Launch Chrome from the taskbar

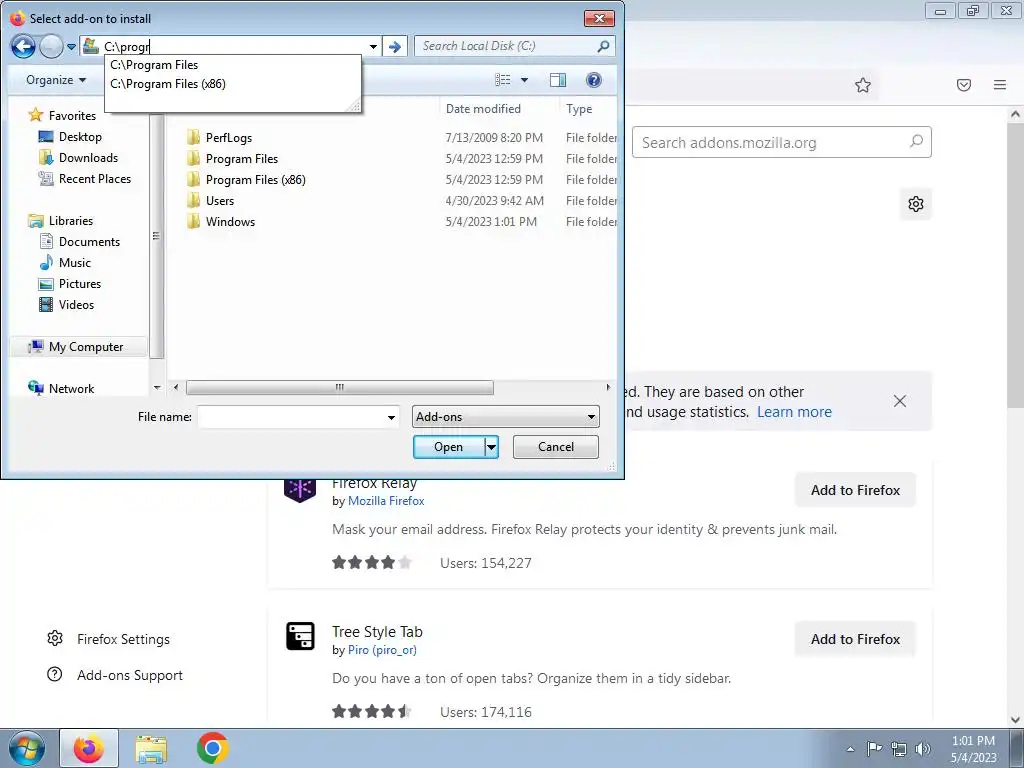coord(212,748)
